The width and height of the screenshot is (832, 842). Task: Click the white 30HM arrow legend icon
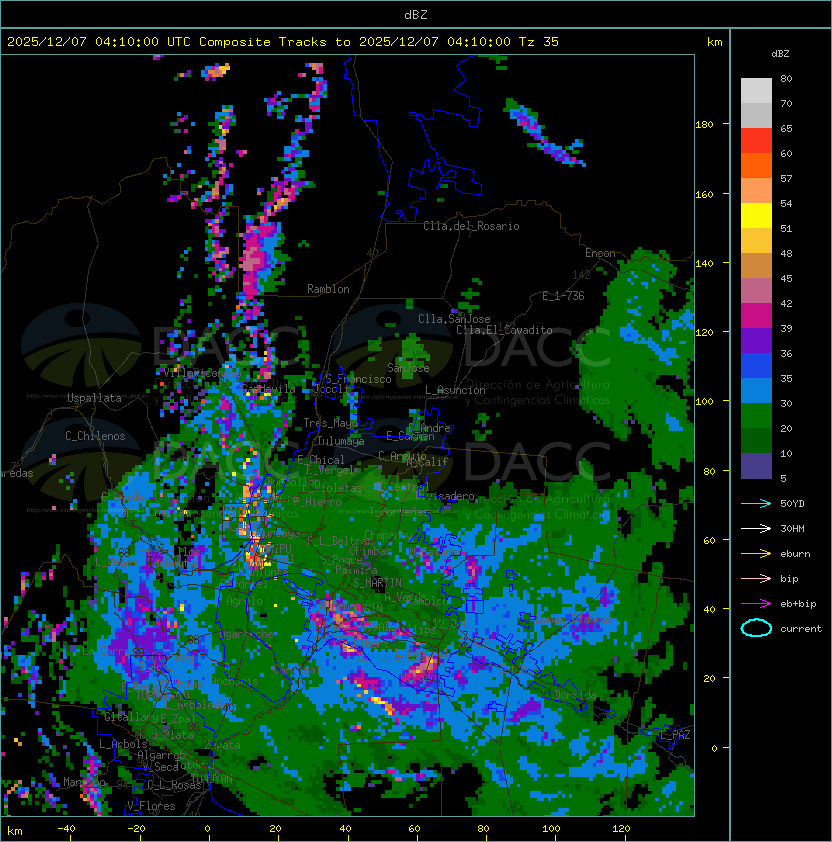click(x=756, y=528)
